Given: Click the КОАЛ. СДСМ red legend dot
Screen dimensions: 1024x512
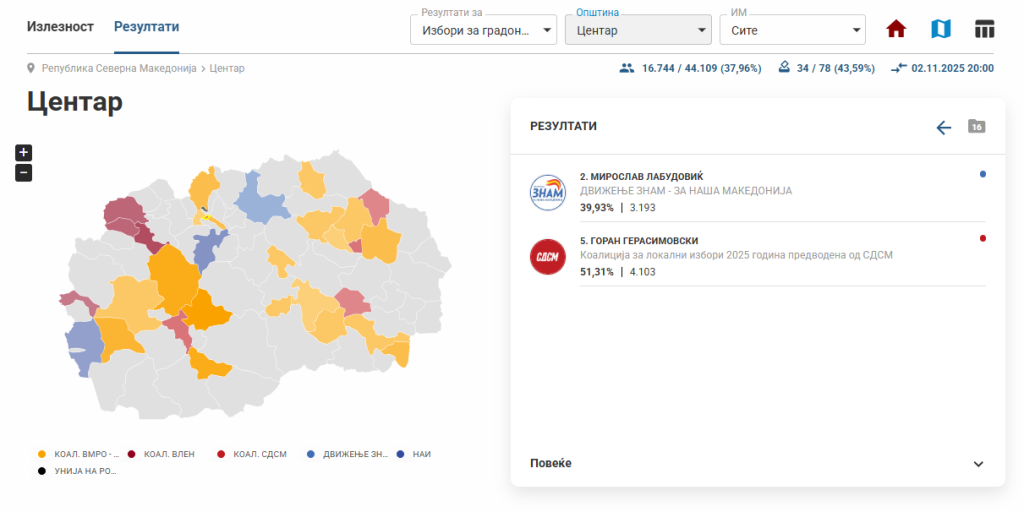Looking at the screenshot, I should pyautogui.click(x=220, y=454).
